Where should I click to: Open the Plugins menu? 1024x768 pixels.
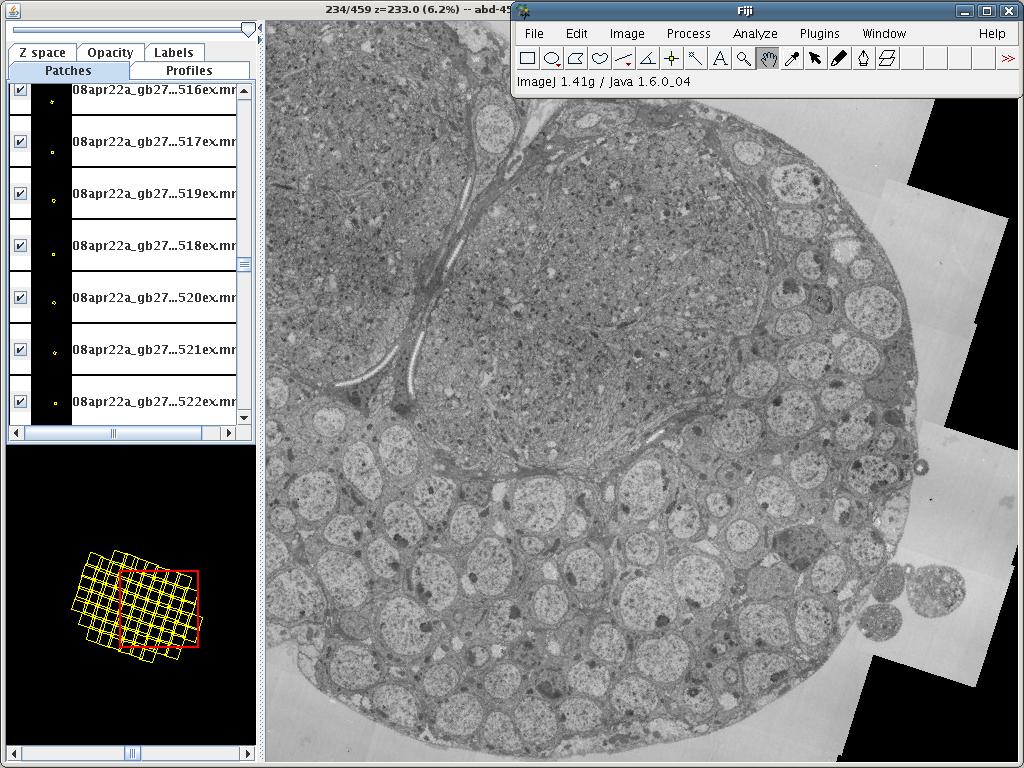click(x=819, y=33)
